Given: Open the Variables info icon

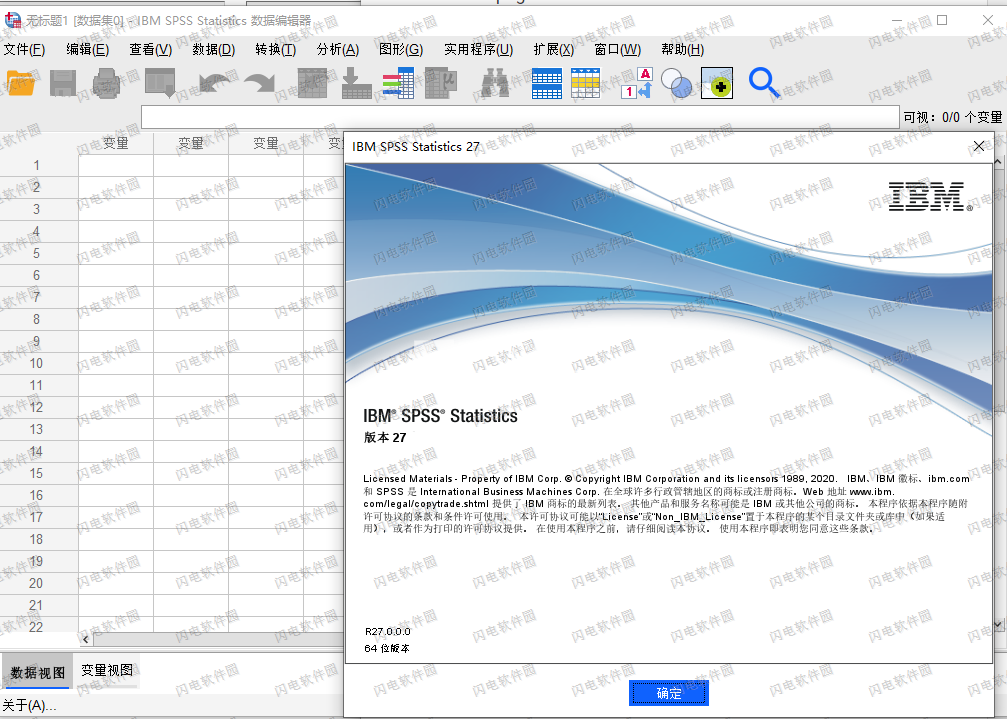Looking at the screenshot, I should 399,83.
